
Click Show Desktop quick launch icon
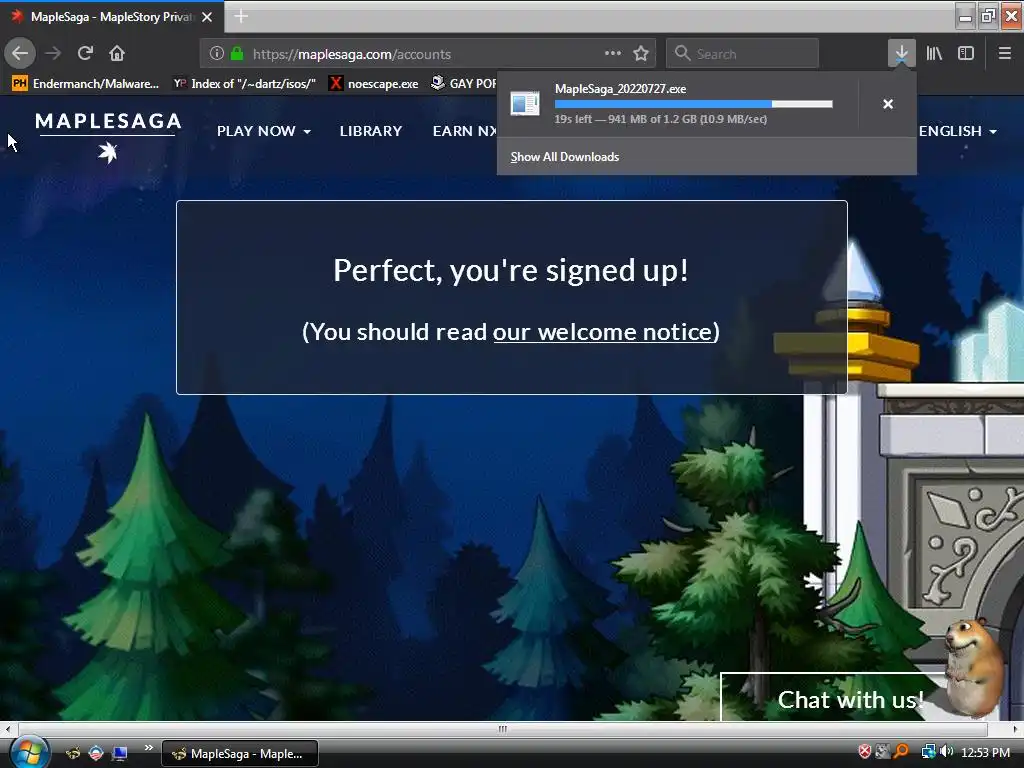pyautogui.click(x=119, y=753)
